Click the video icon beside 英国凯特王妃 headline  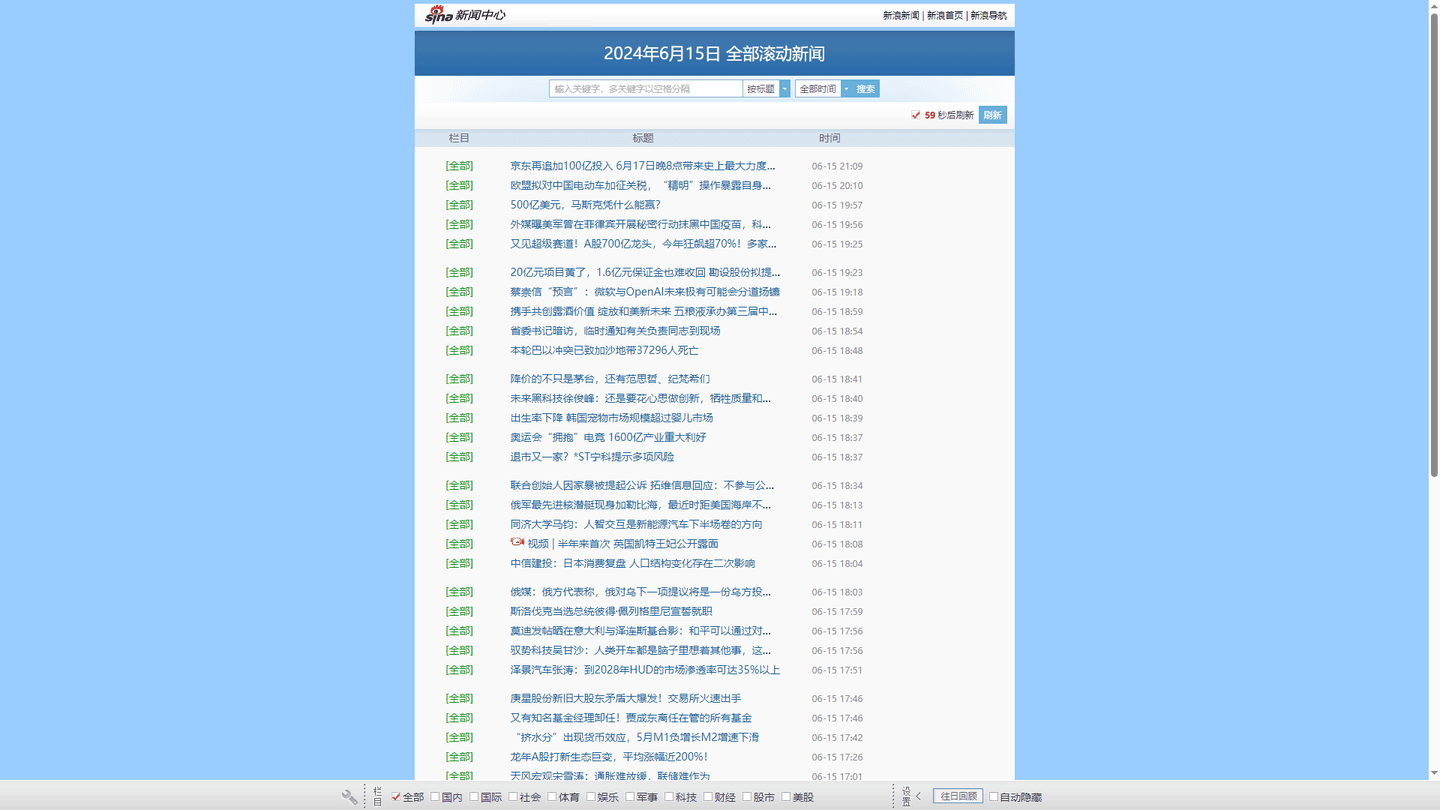point(517,543)
